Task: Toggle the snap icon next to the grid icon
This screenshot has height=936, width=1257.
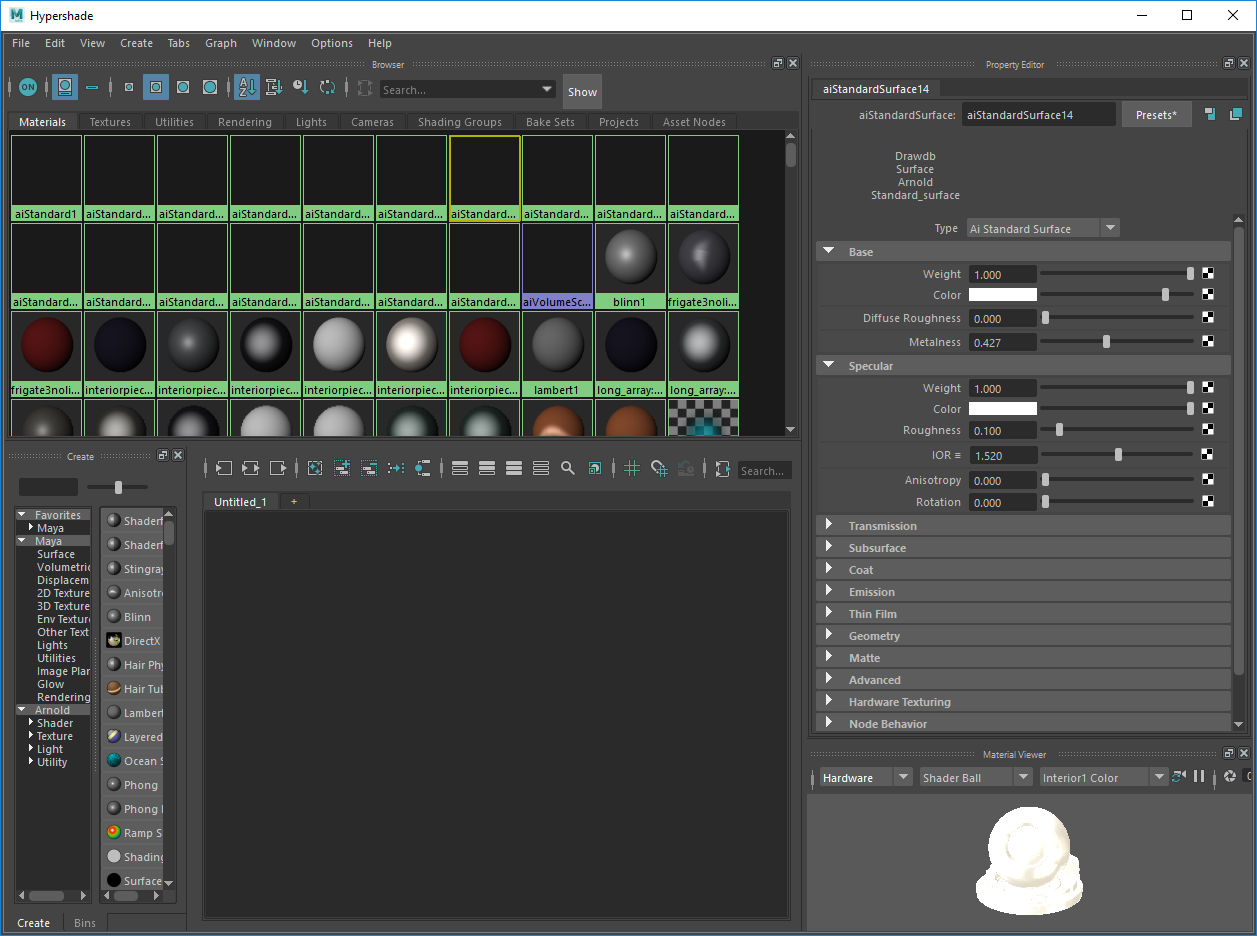Action: click(x=659, y=469)
